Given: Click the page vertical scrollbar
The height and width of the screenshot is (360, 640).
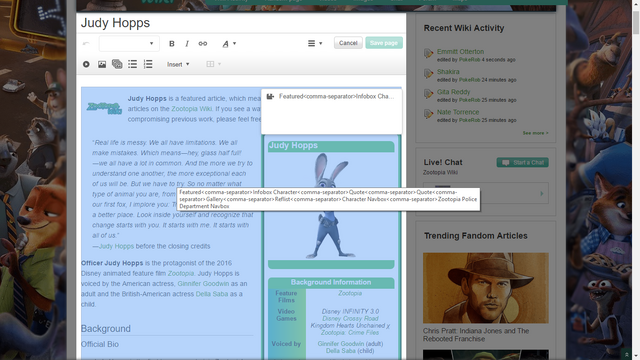Looking at the screenshot, I should coord(636,22).
